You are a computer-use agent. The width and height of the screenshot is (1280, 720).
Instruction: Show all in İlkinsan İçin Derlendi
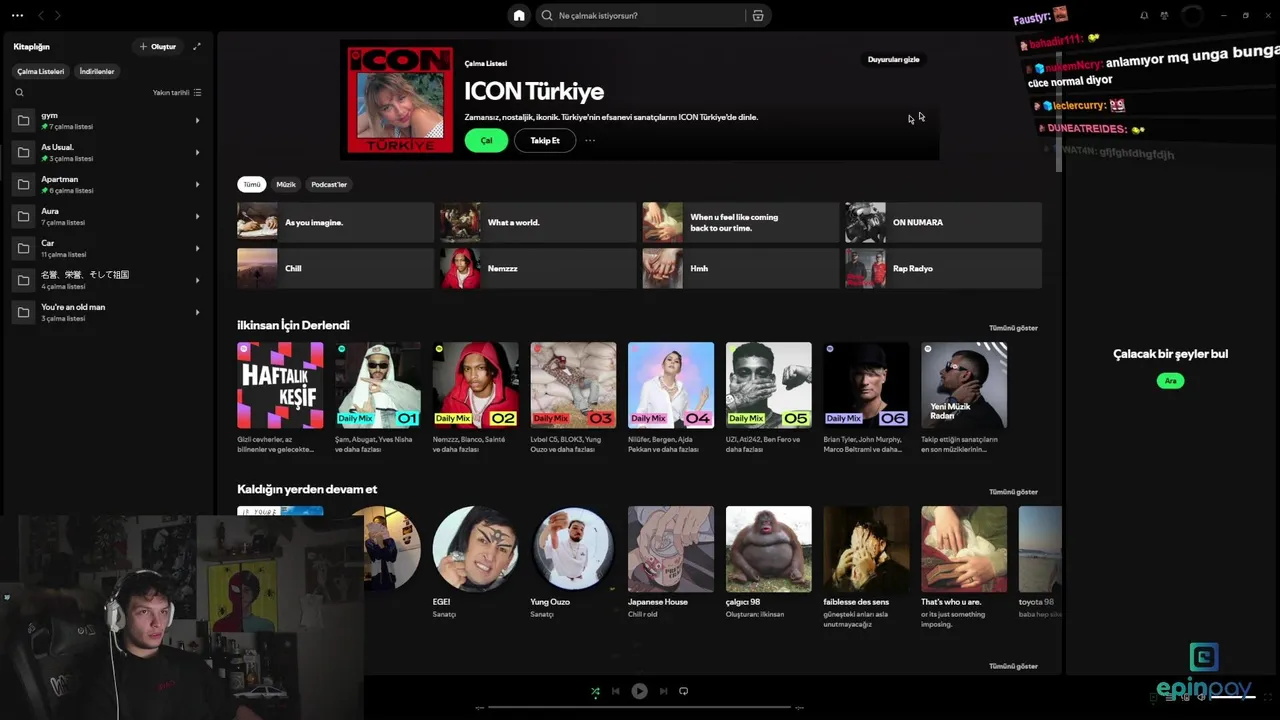point(1013,328)
